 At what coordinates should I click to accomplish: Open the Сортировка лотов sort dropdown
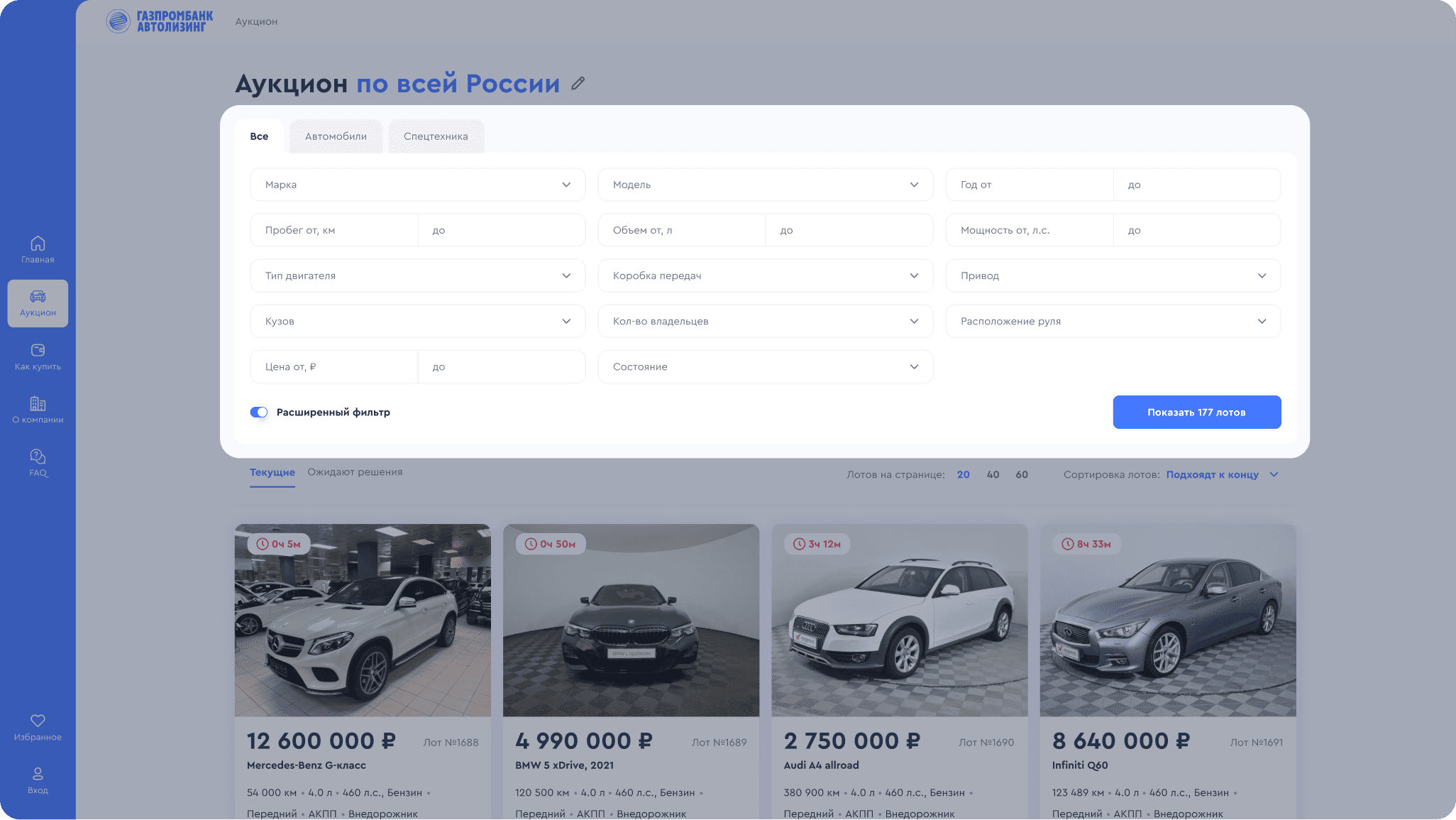[1222, 474]
